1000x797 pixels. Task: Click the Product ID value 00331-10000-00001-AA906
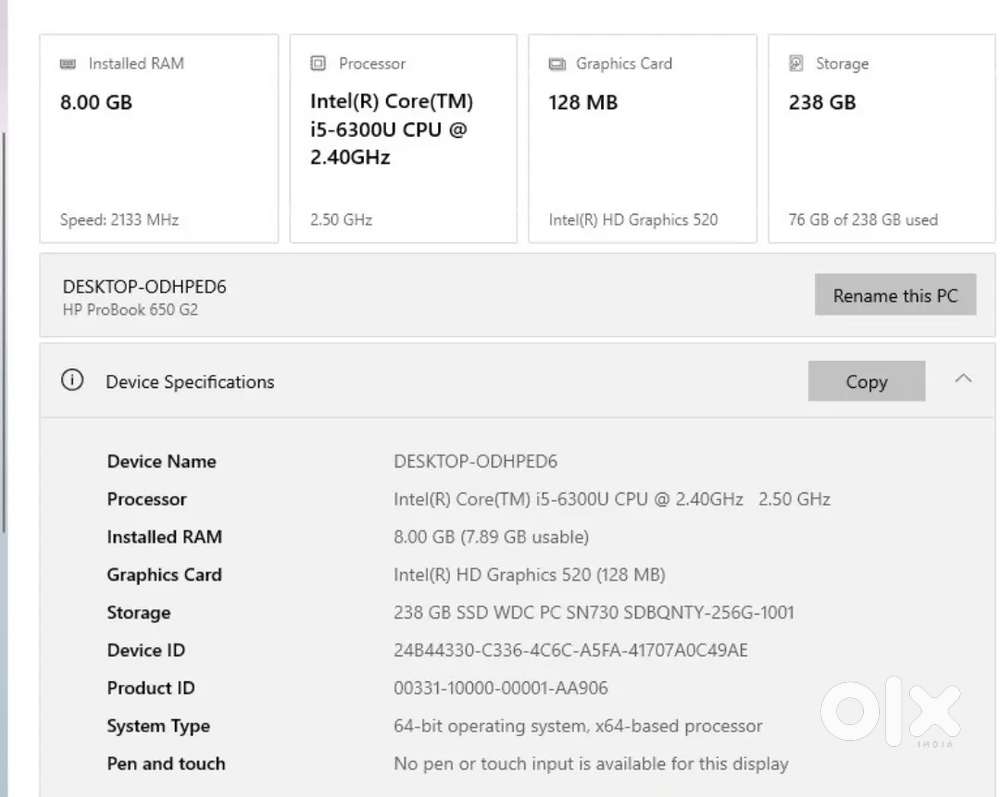[x=500, y=688]
